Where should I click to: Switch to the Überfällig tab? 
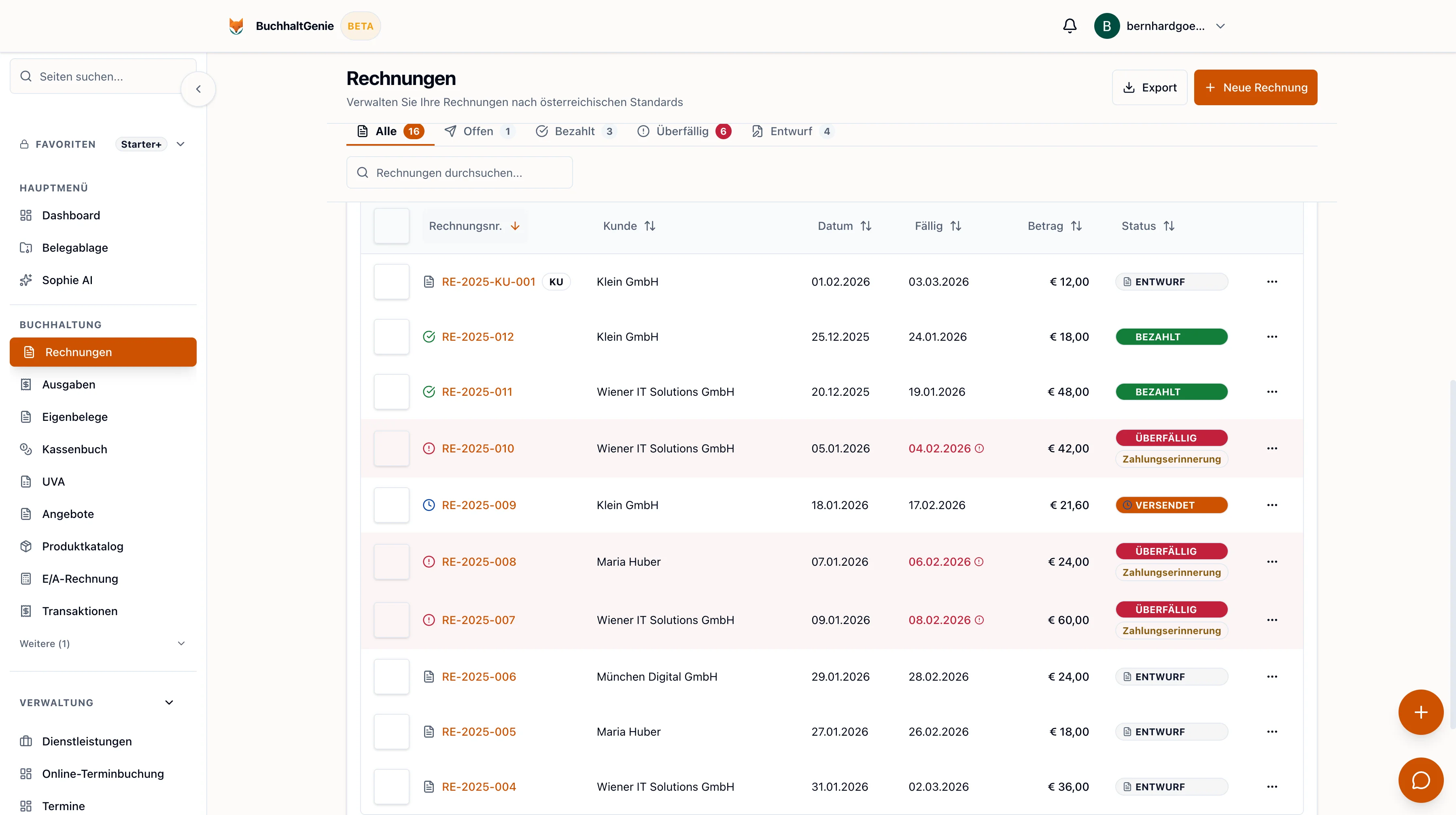tap(683, 131)
